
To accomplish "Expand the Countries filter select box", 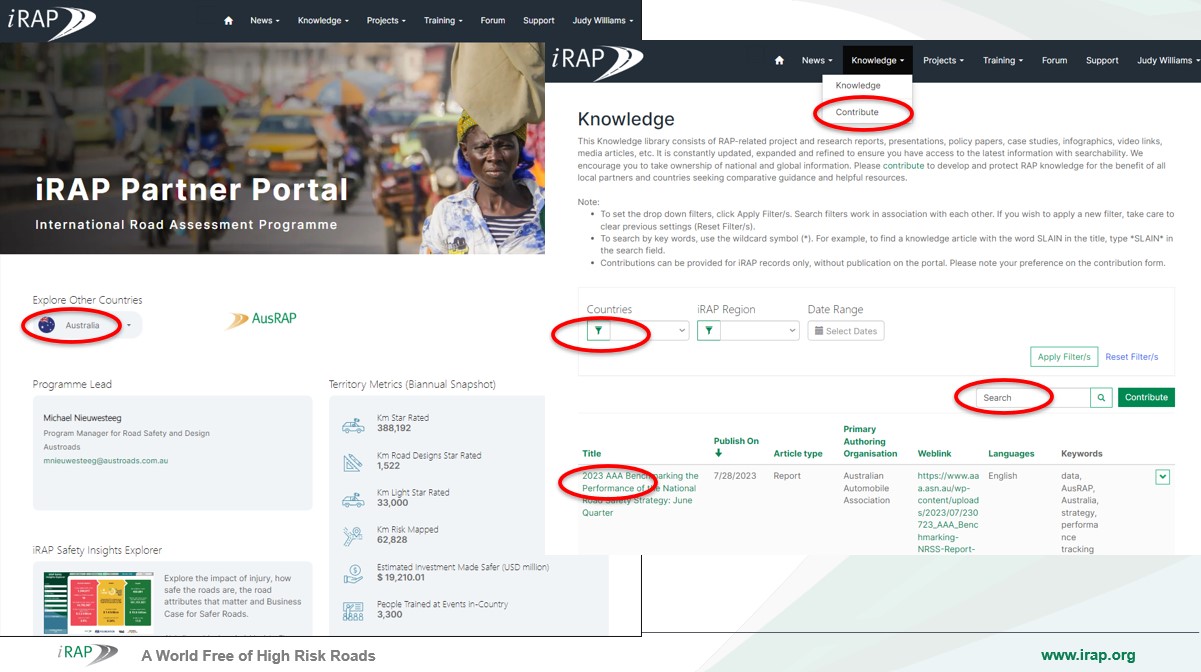I will 650,330.
